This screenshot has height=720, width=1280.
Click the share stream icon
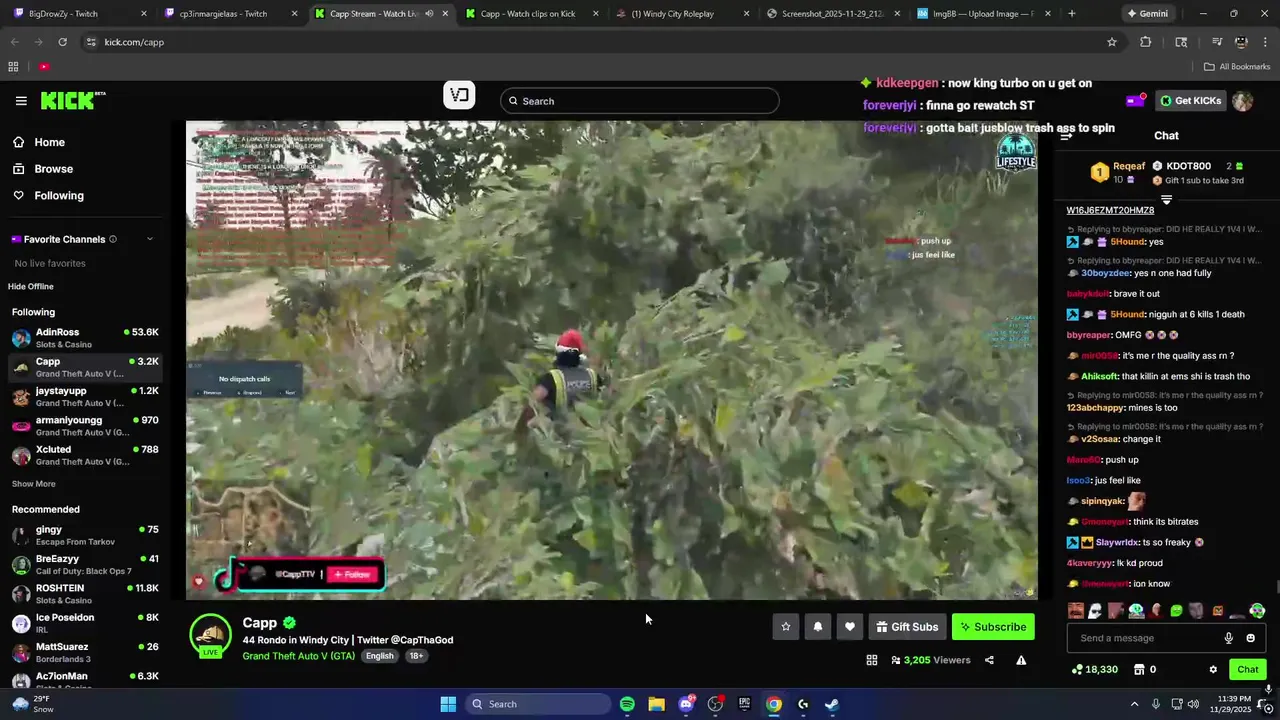coord(989,660)
